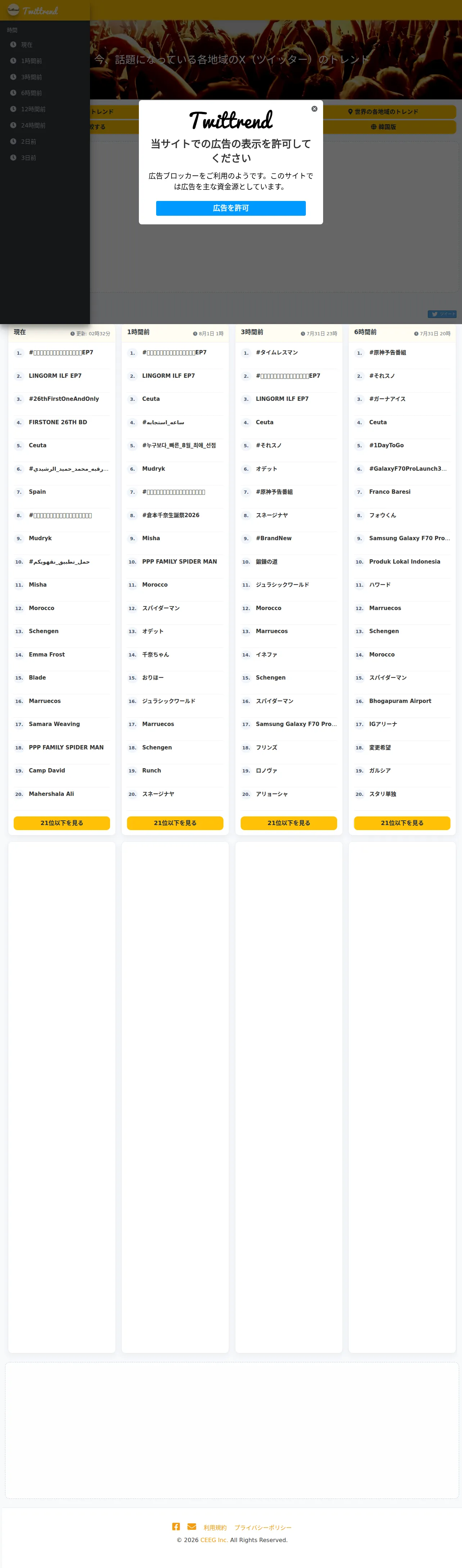Viewport: 462px width, 1568px height.
Task: Expand 21位以下を見る under the 3時間前 column
Action: (x=289, y=823)
